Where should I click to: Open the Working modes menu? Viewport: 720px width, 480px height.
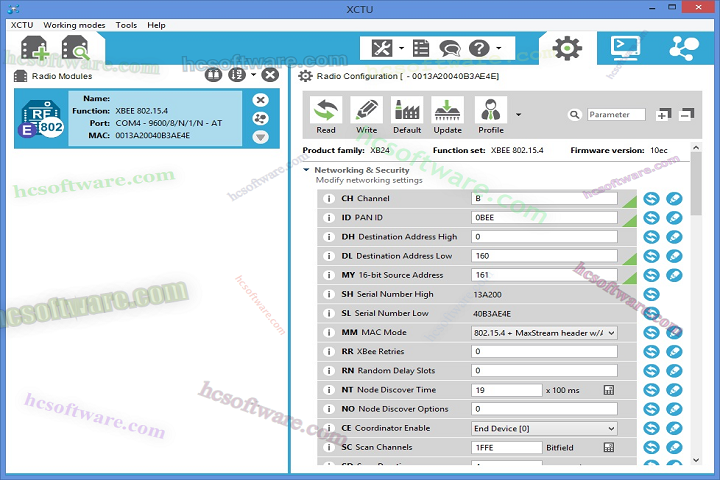[x=74, y=25]
